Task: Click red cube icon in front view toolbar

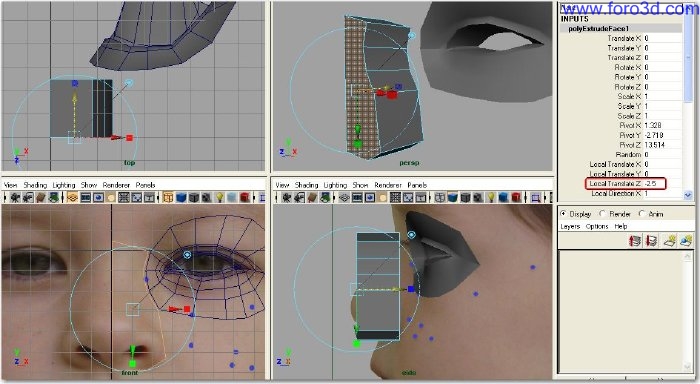Action: [244, 197]
